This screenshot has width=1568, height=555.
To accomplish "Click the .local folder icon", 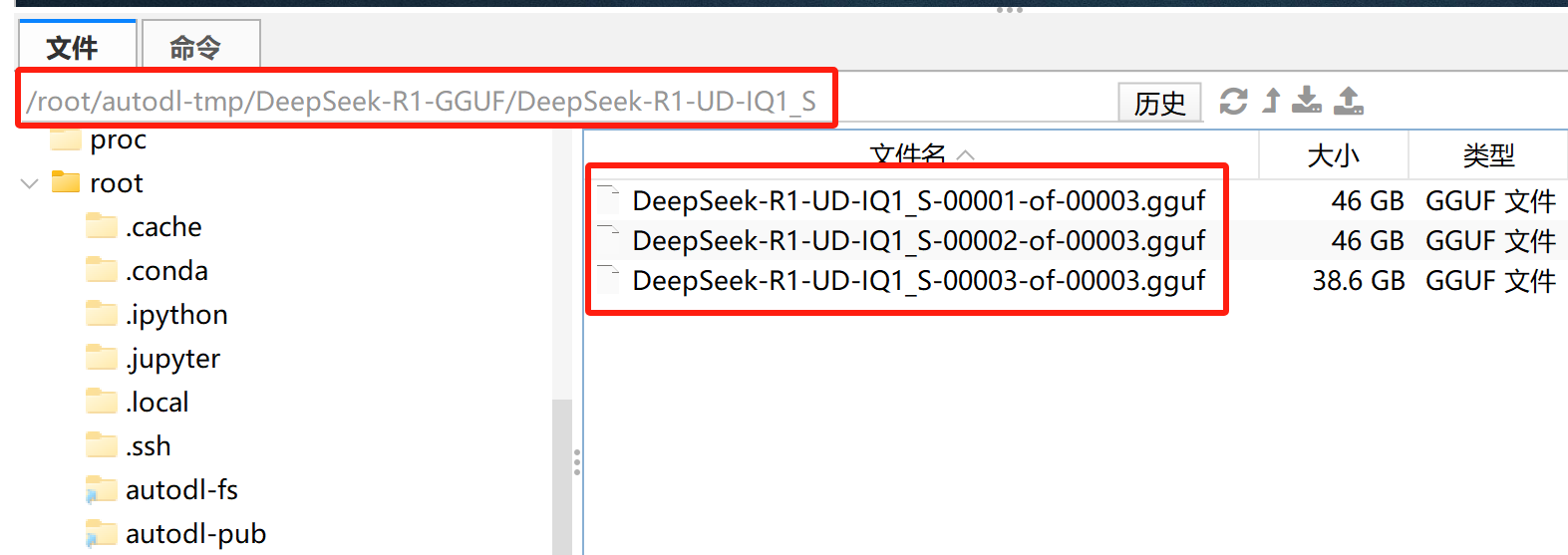I will point(101,402).
